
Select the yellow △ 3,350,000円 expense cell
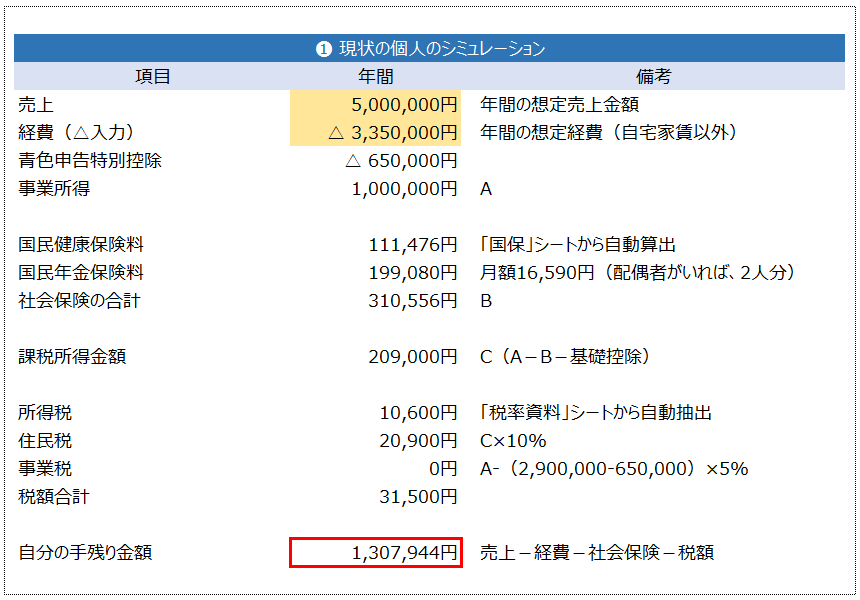(x=376, y=132)
